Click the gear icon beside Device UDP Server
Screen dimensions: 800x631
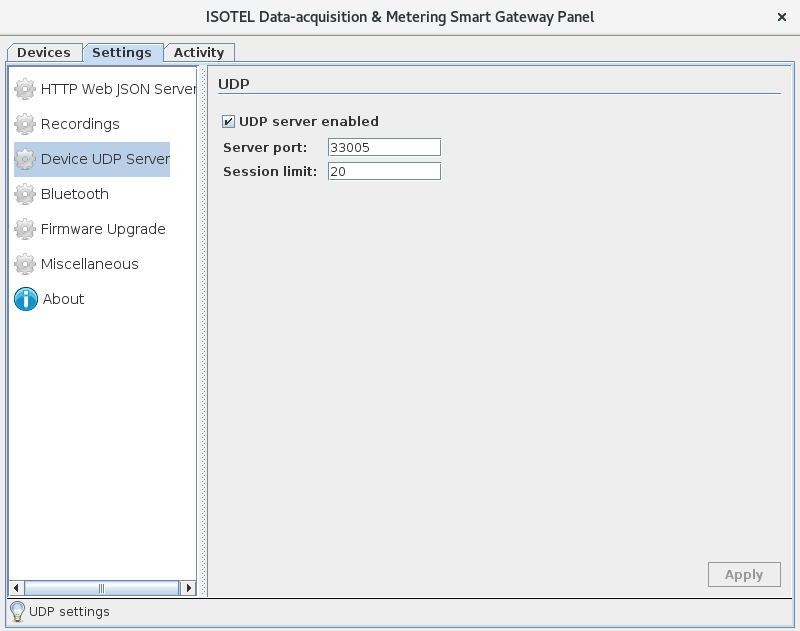tap(25, 159)
